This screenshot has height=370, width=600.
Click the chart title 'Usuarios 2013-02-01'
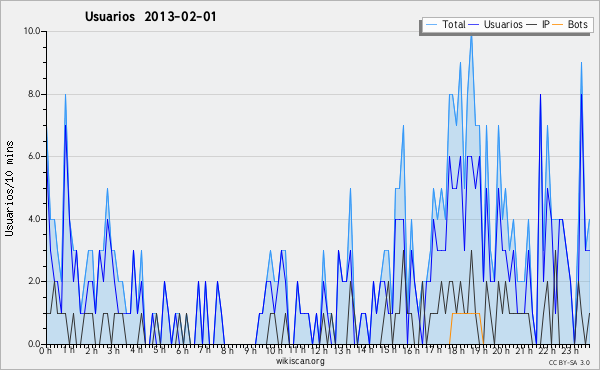tap(151, 17)
